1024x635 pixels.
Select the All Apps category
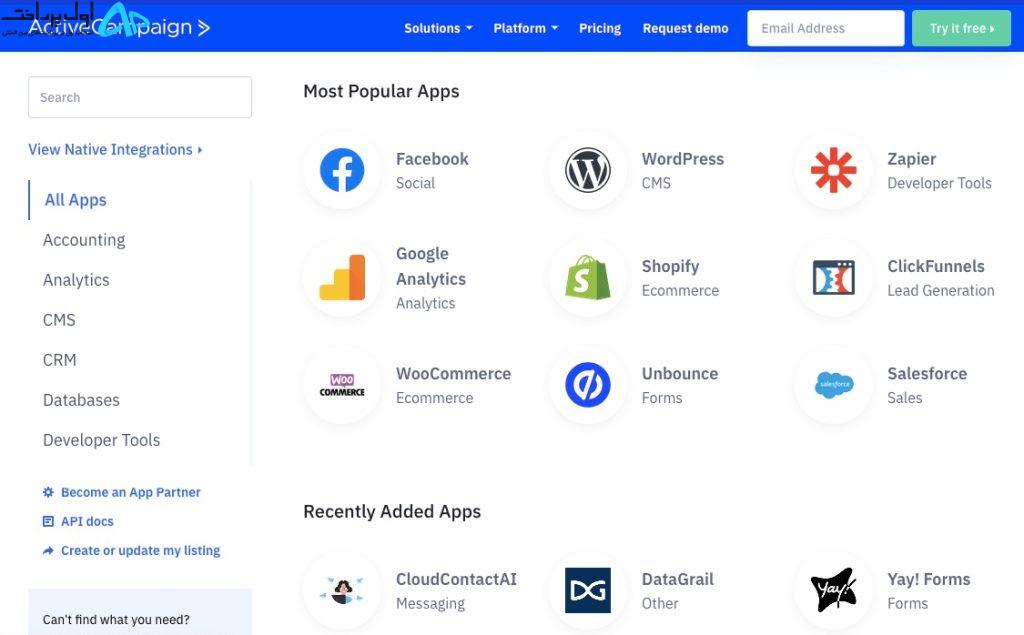75,200
